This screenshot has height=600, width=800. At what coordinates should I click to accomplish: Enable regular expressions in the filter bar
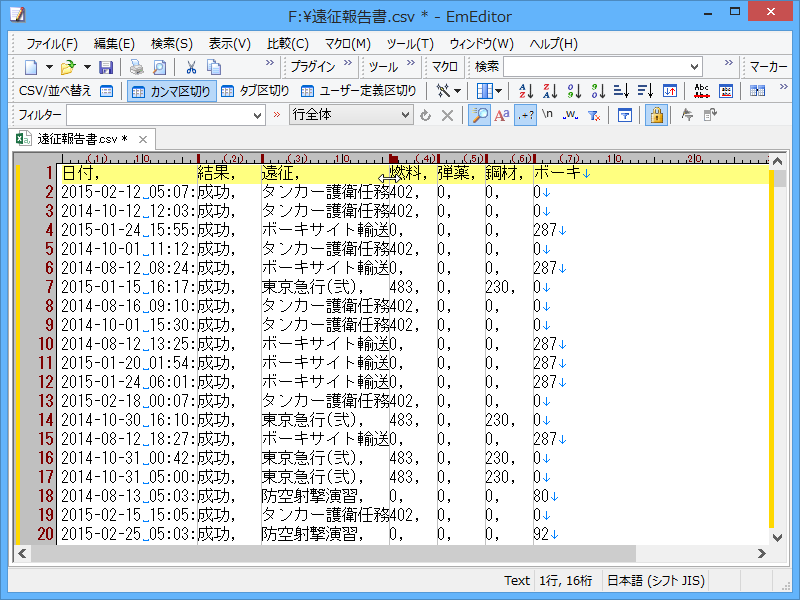pos(525,115)
